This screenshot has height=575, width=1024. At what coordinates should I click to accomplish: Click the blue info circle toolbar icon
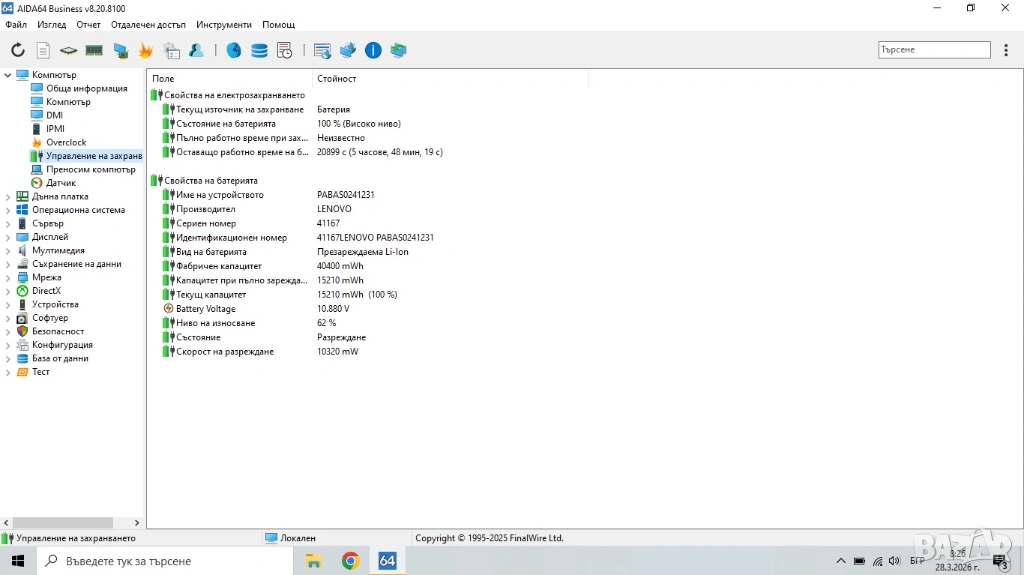(373, 50)
